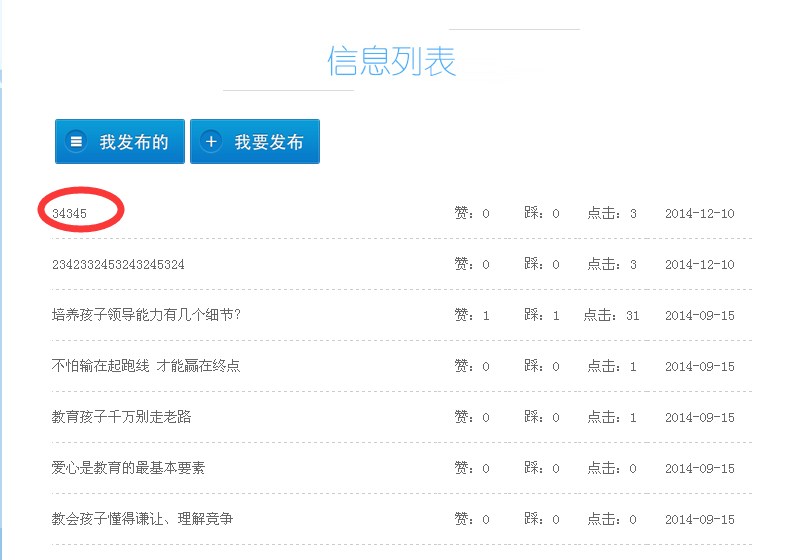Image resolution: width=797 pixels, height=560 pixels.
Task: Click date in the 不怕输在起跑线 row
Action: click(699, 366)
